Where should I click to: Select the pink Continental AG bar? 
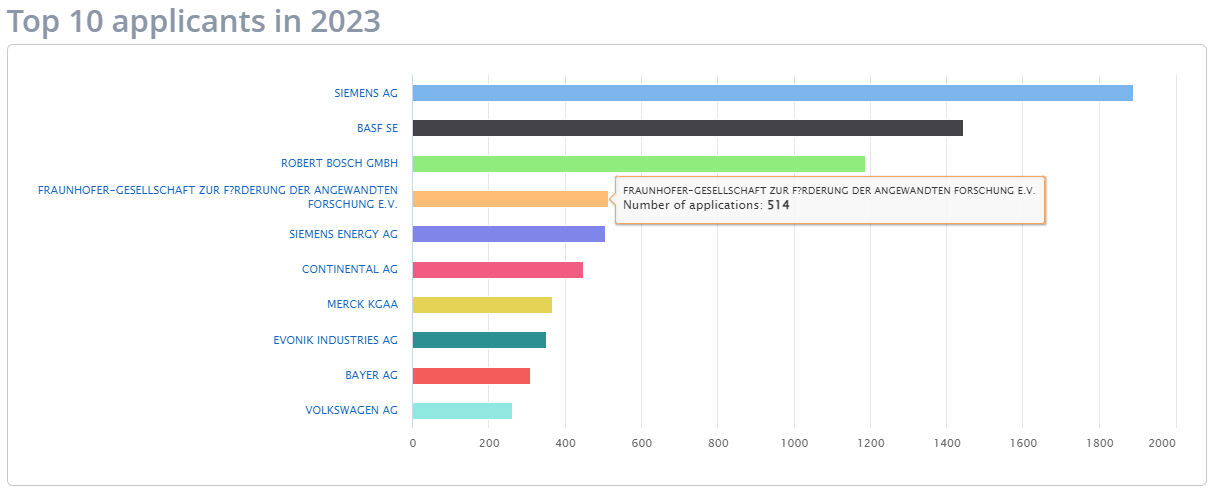[497, 269]
